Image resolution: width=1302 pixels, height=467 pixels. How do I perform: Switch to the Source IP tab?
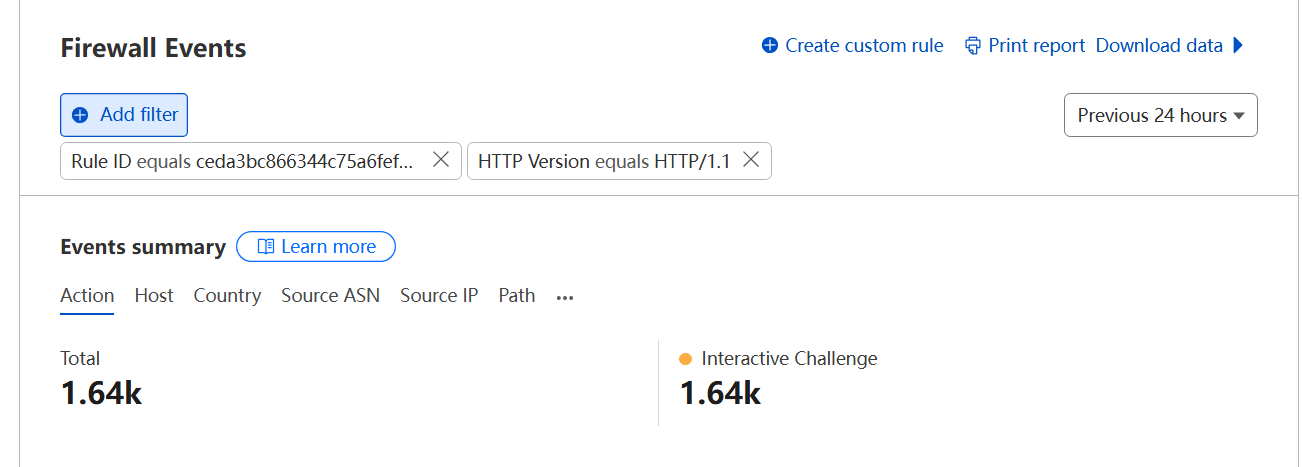click(x=439, y=296)
